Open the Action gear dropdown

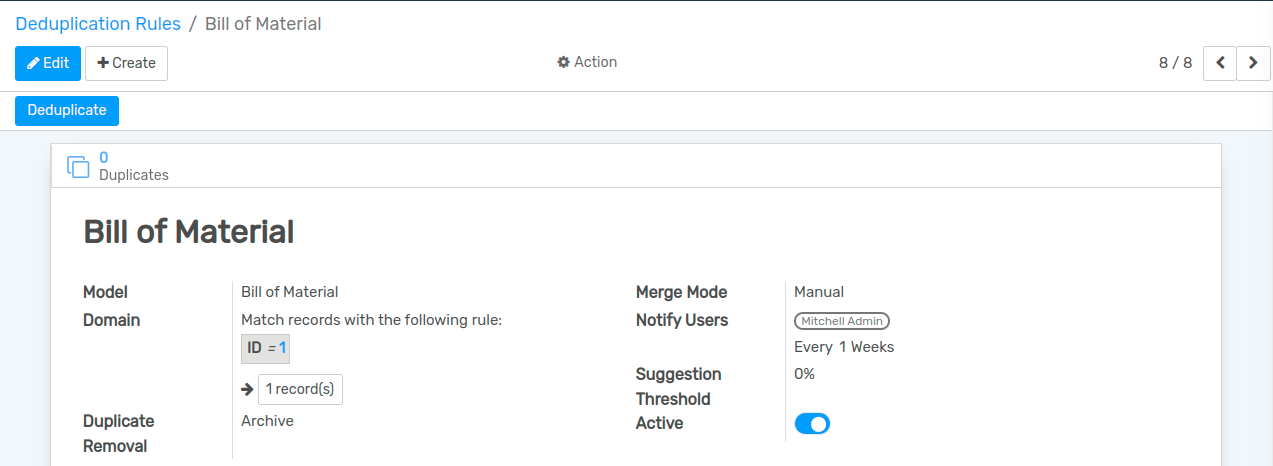click(587, 62)
